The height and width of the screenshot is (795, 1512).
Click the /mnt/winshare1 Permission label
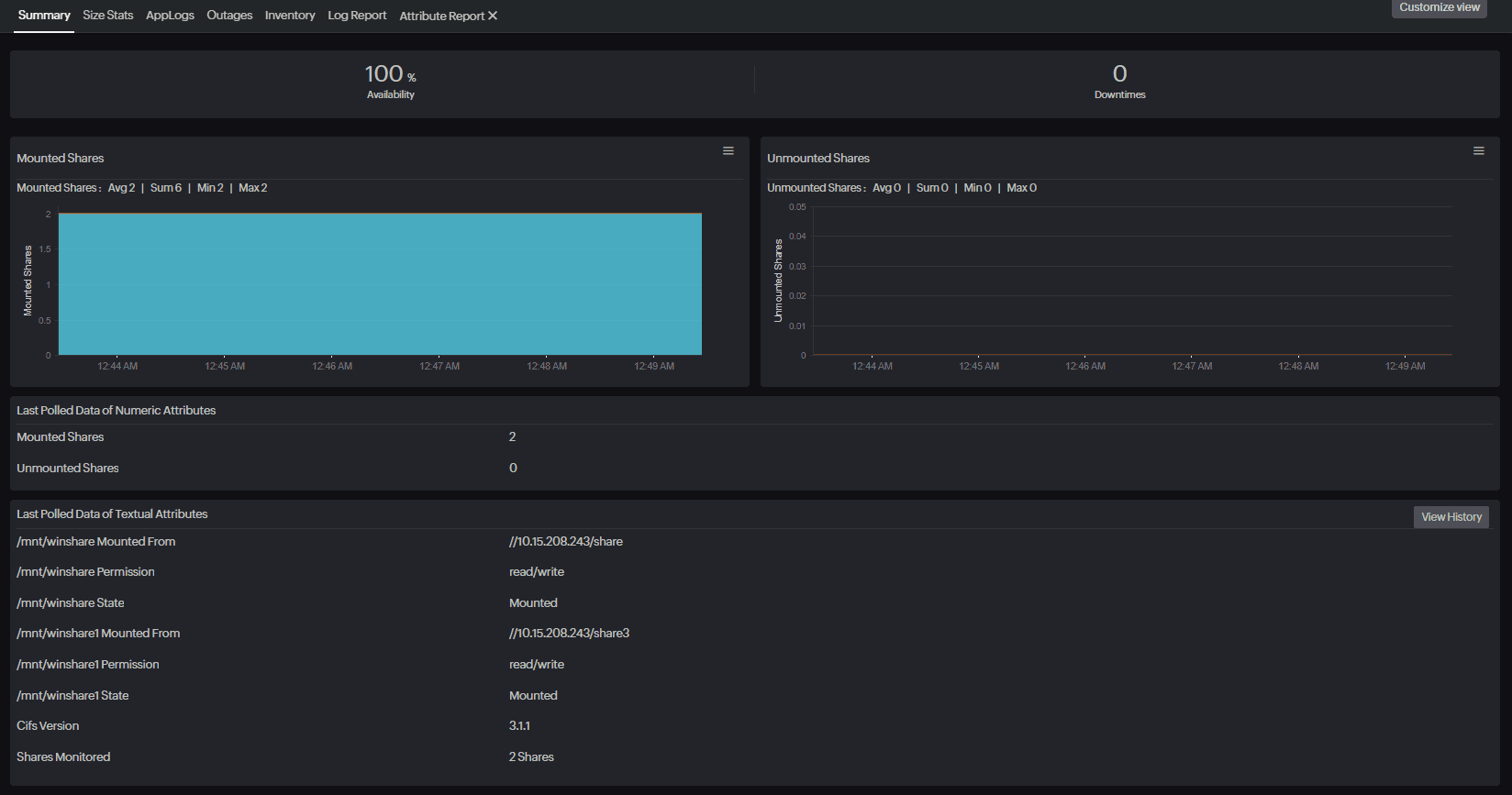(x=88, y=665)
